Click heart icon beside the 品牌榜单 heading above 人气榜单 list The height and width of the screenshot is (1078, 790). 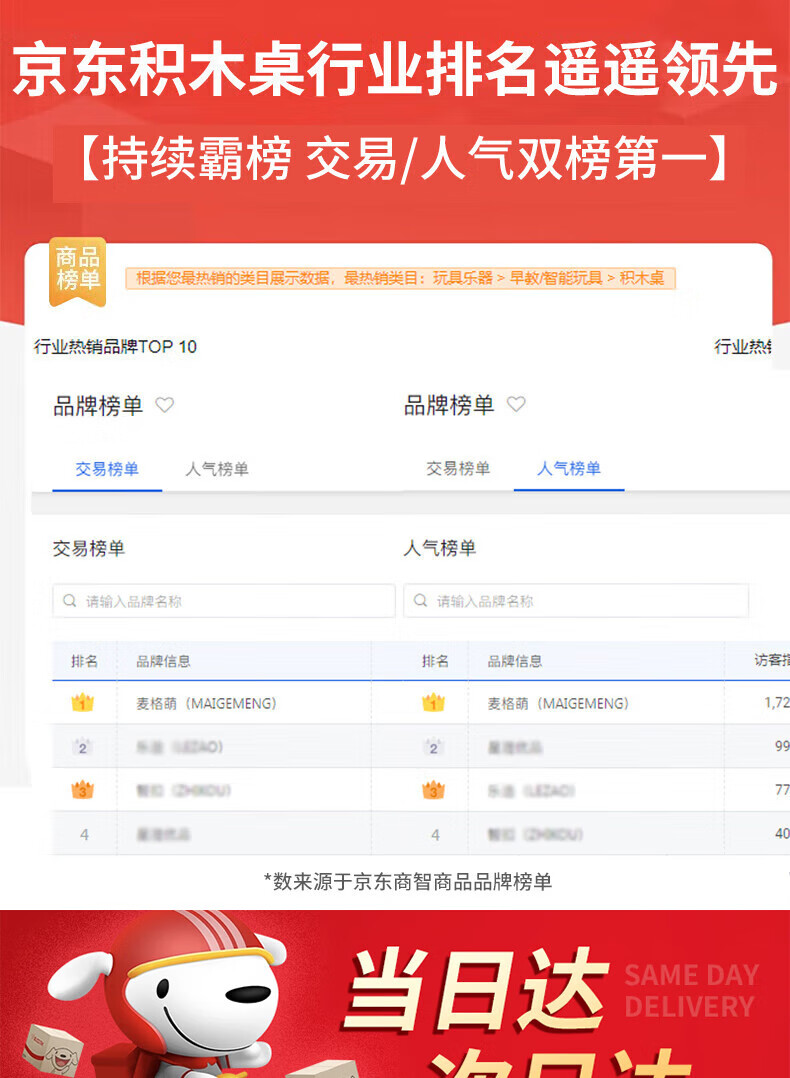pos(516,404)
